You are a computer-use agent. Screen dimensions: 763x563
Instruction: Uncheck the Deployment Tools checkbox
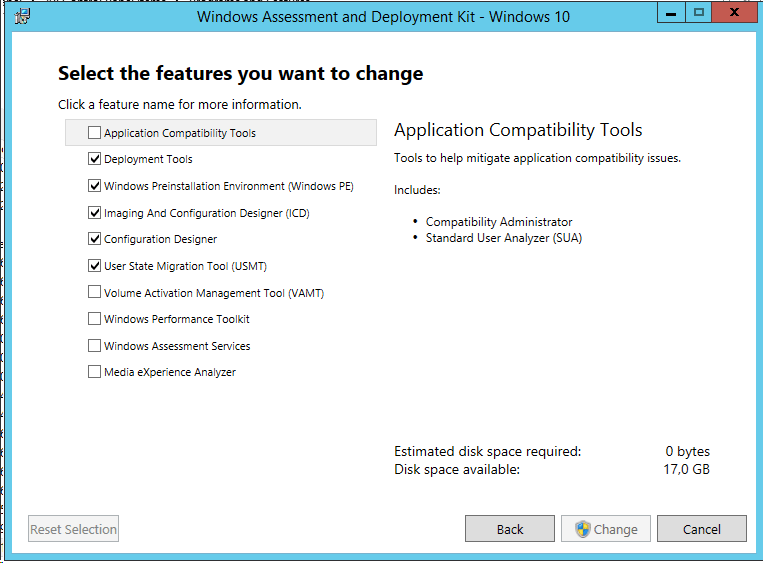94,159
